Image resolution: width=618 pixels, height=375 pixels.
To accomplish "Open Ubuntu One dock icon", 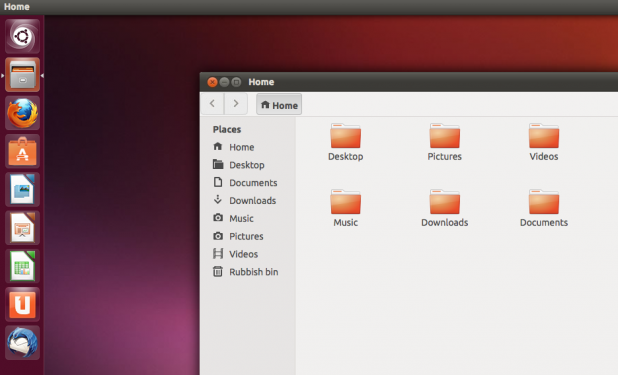I will 22,304.
